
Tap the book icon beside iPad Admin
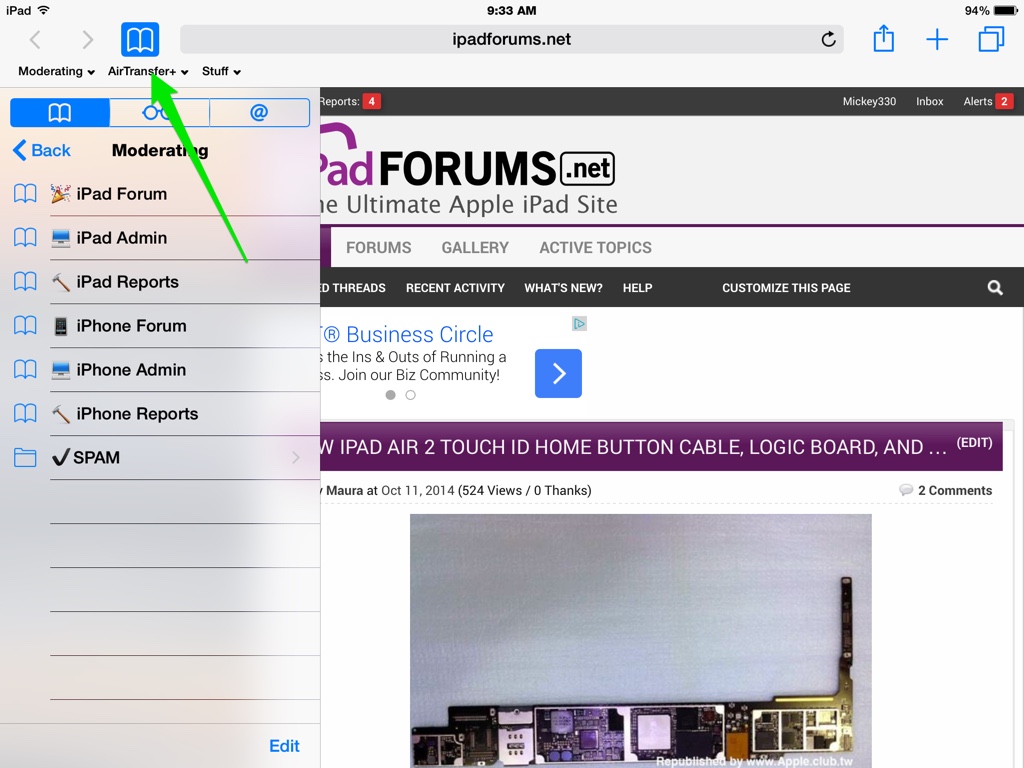click(25, 238)
